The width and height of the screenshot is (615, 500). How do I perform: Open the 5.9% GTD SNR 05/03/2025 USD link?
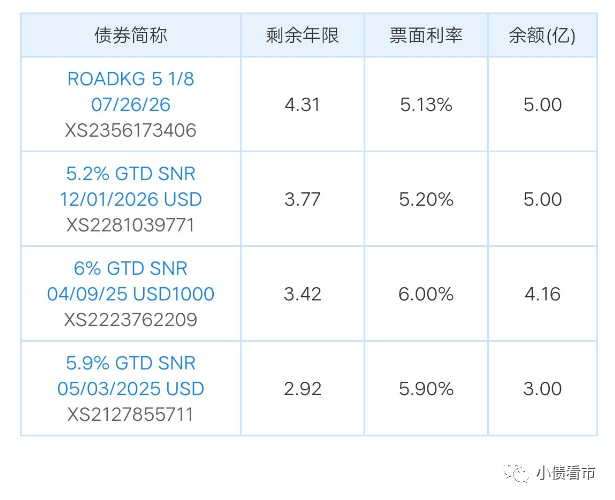(x=130, y=375)
